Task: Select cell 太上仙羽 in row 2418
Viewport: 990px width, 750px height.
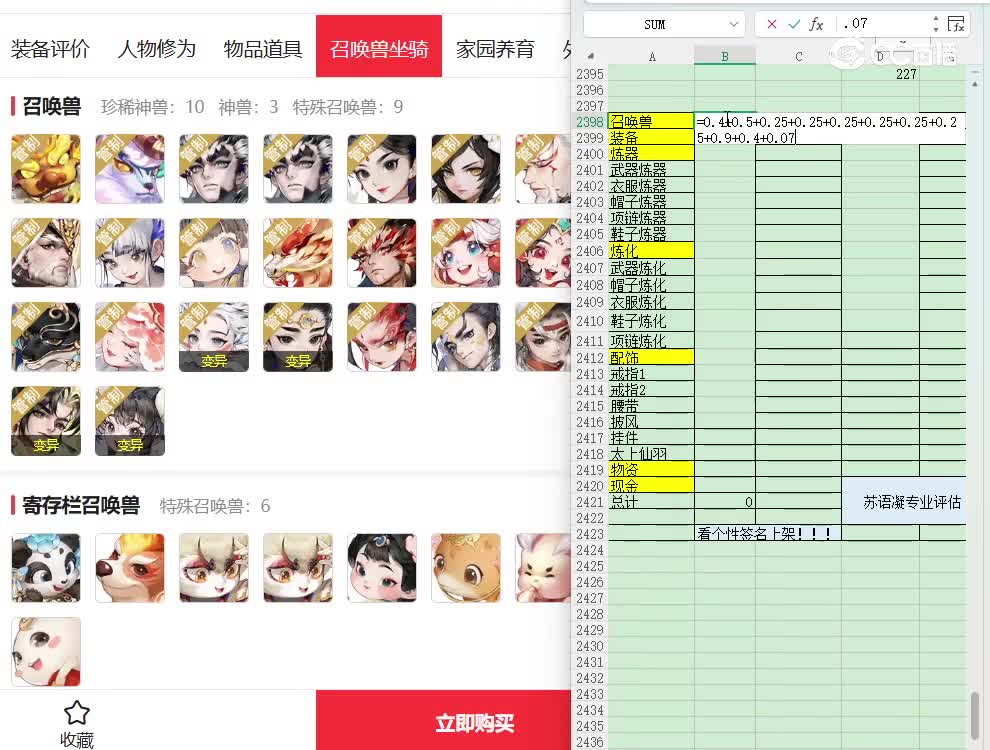Action: coord(651,454)
